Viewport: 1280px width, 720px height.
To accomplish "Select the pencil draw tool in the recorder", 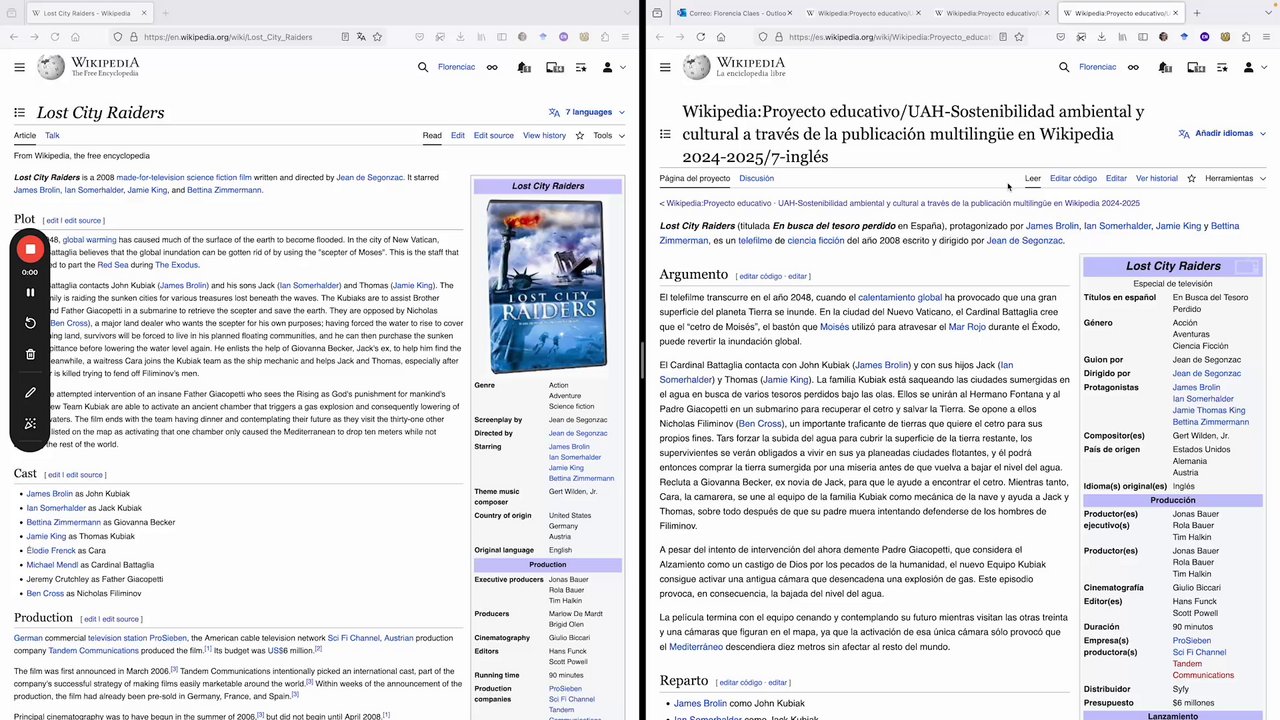I will (30, 393).
